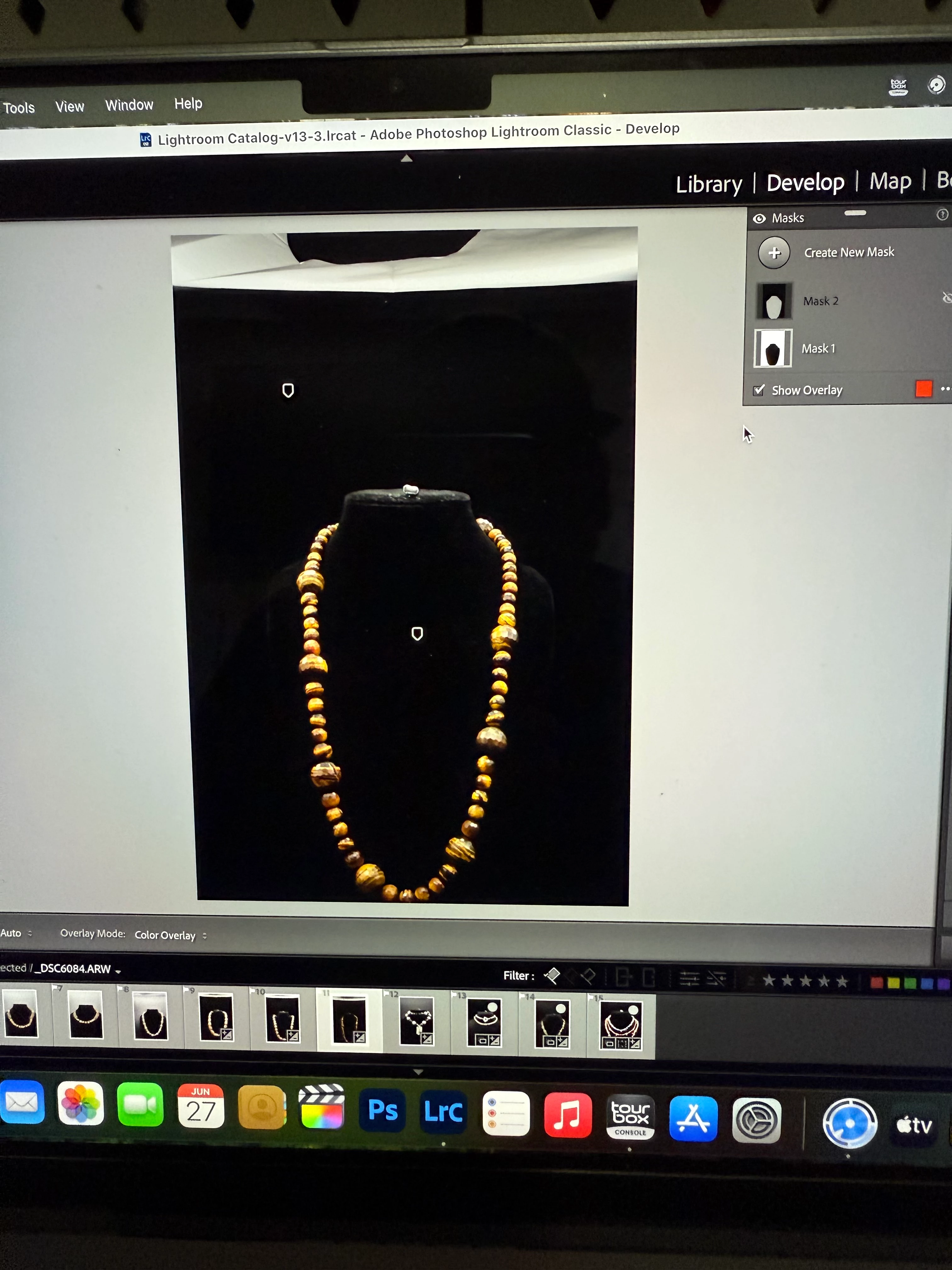
Task: Collapse the top module panel with the triangle
Action: 406,158
